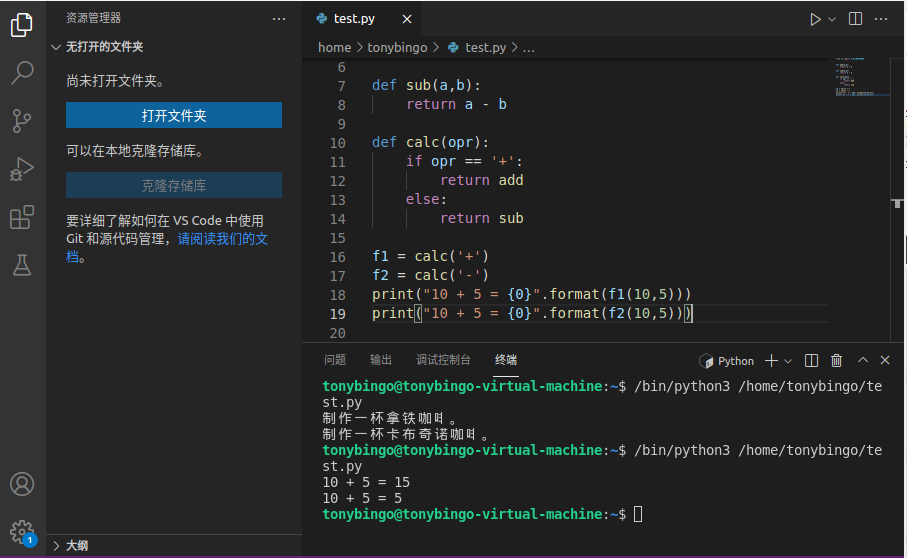
Task: Open the Manage gear icon
Action: [22, 531]
